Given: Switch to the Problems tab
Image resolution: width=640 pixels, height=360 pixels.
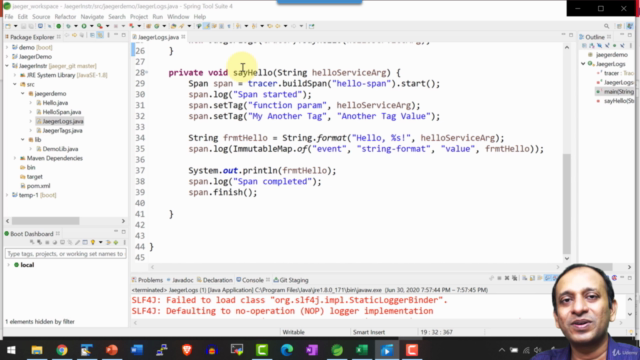Looking at the screenshot, I should [x=147, y=280].
